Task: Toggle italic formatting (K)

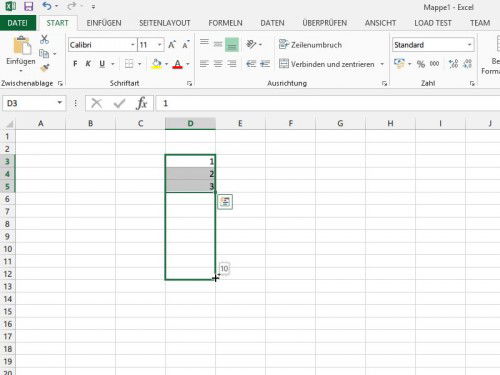Action: tap(88, 64)
